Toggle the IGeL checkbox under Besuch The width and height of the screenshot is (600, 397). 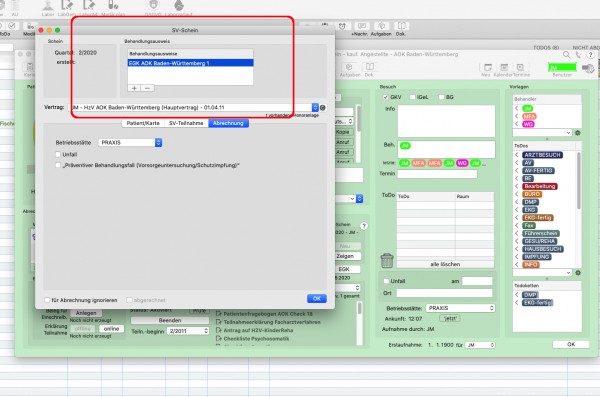click(x=412, y=97)
